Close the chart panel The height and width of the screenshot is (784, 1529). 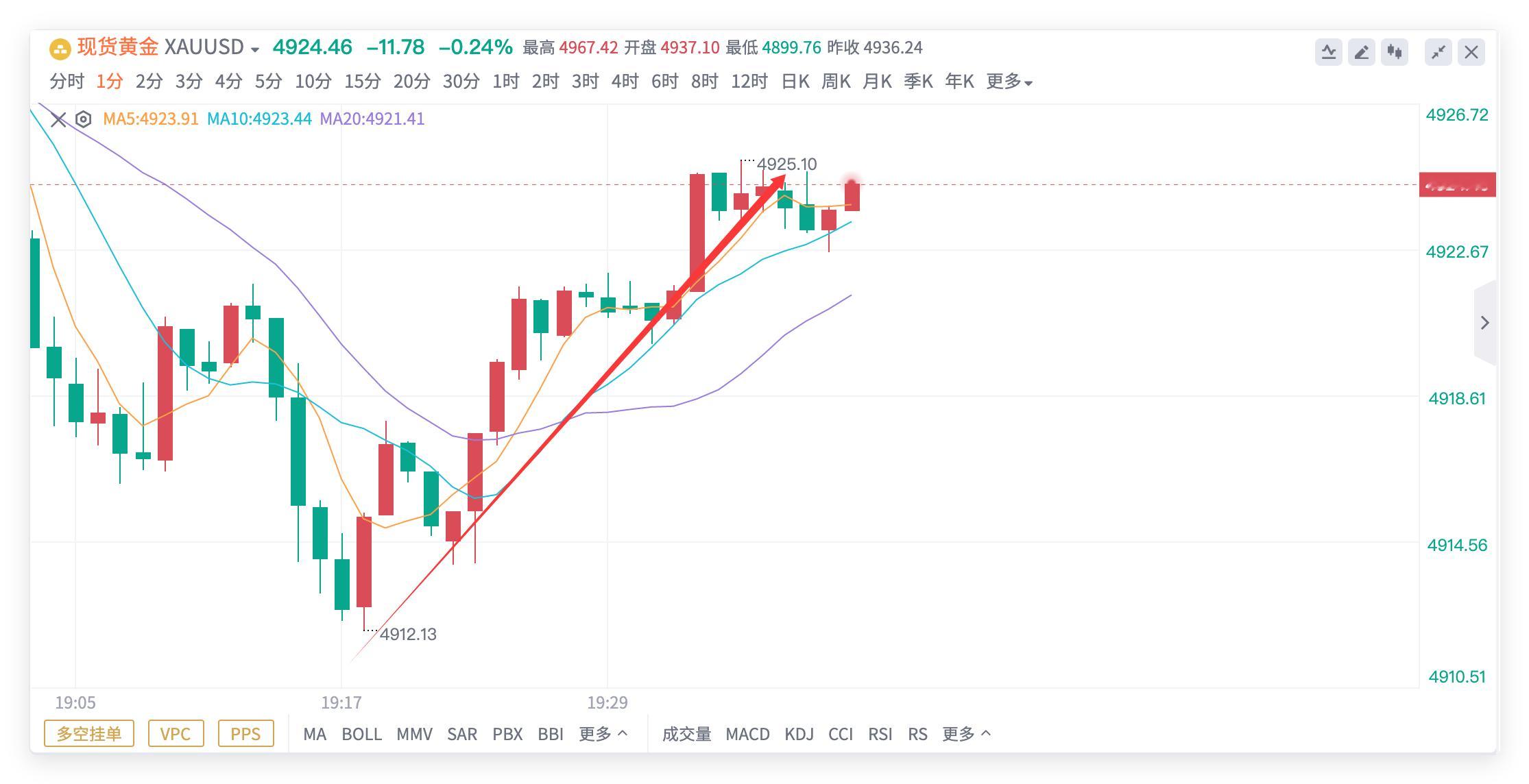pyautogui.click(x=1471, y=52)
